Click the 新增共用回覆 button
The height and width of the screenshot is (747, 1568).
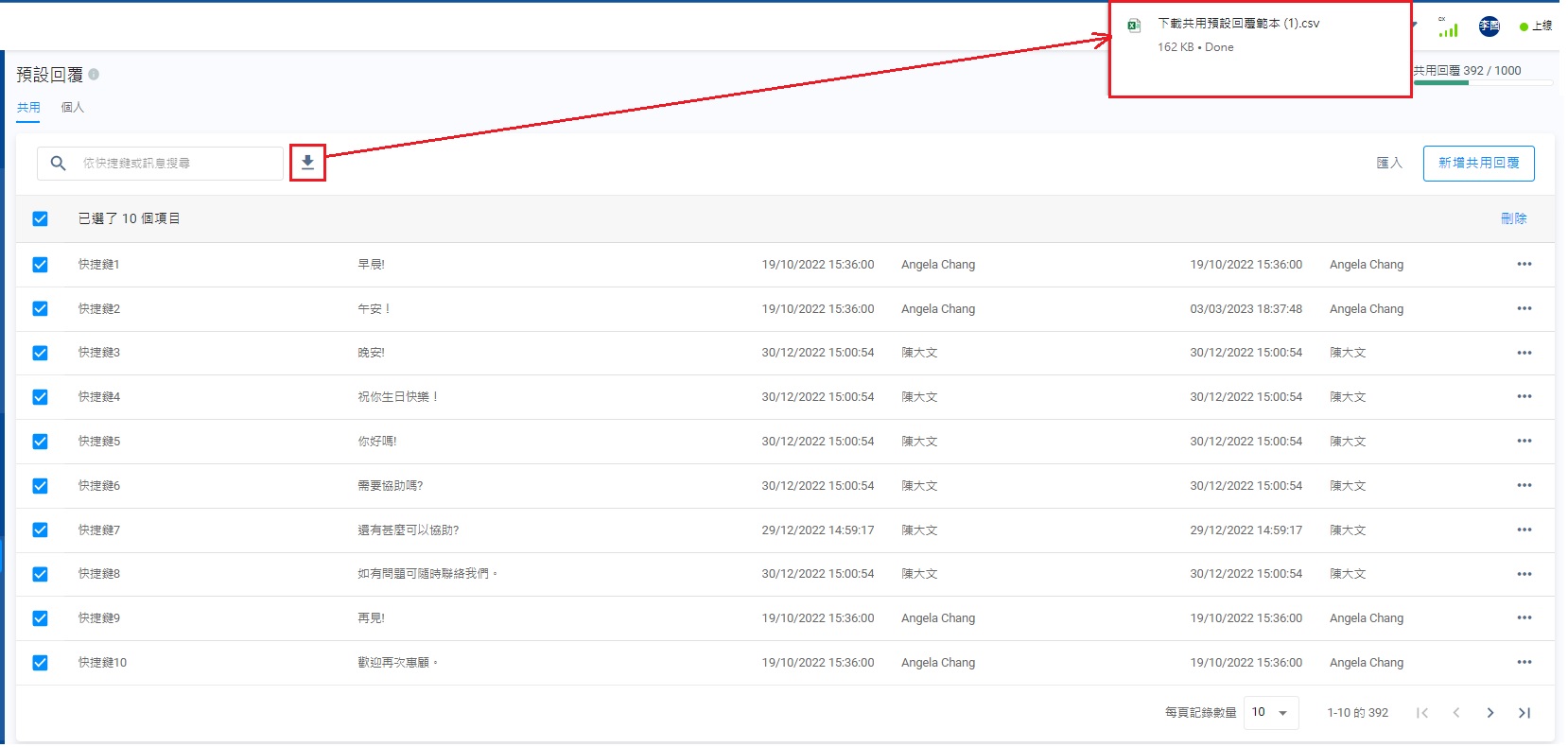[x=1479, y=163]
